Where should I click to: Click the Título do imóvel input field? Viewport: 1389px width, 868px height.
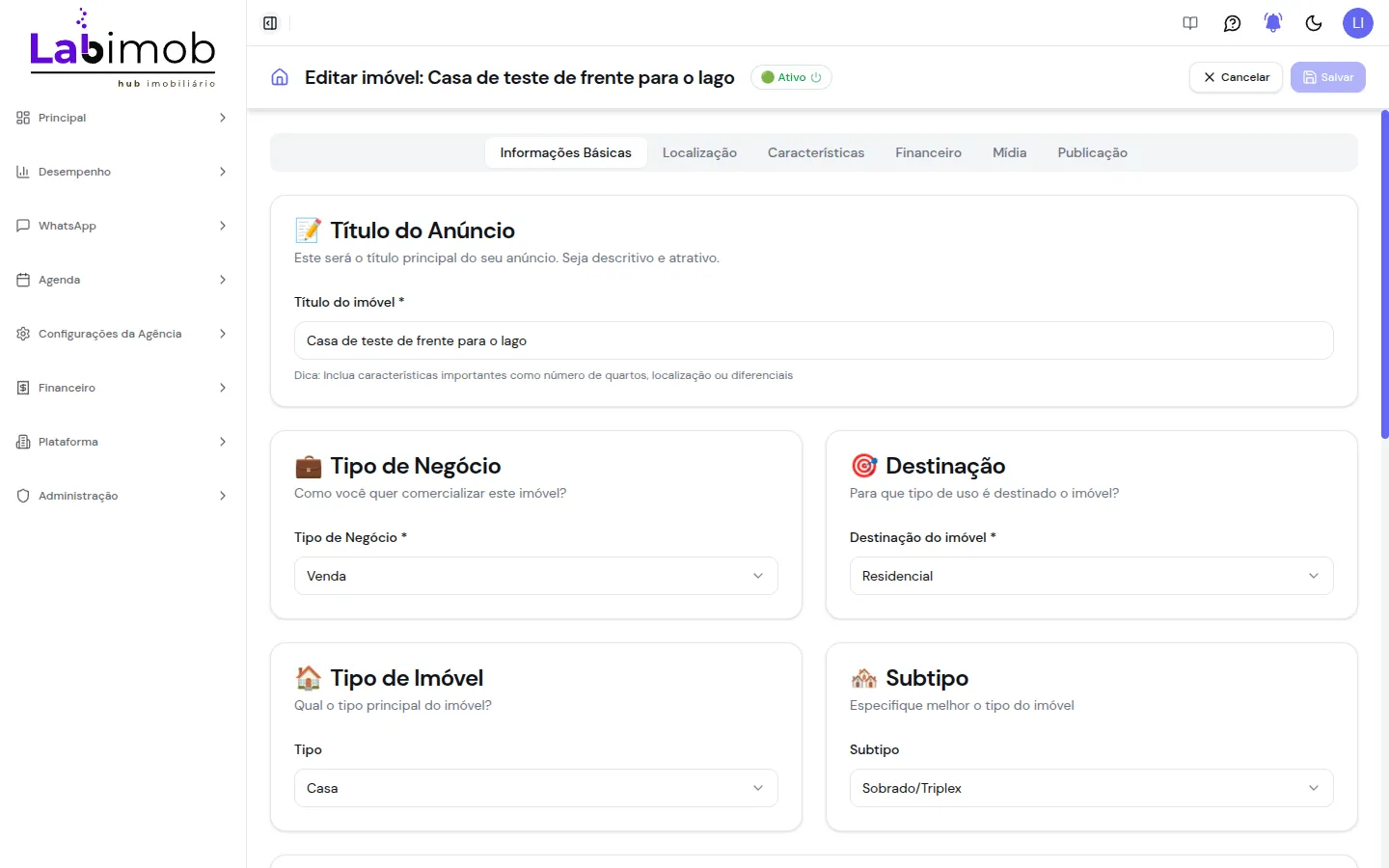(x=813, y=340)
